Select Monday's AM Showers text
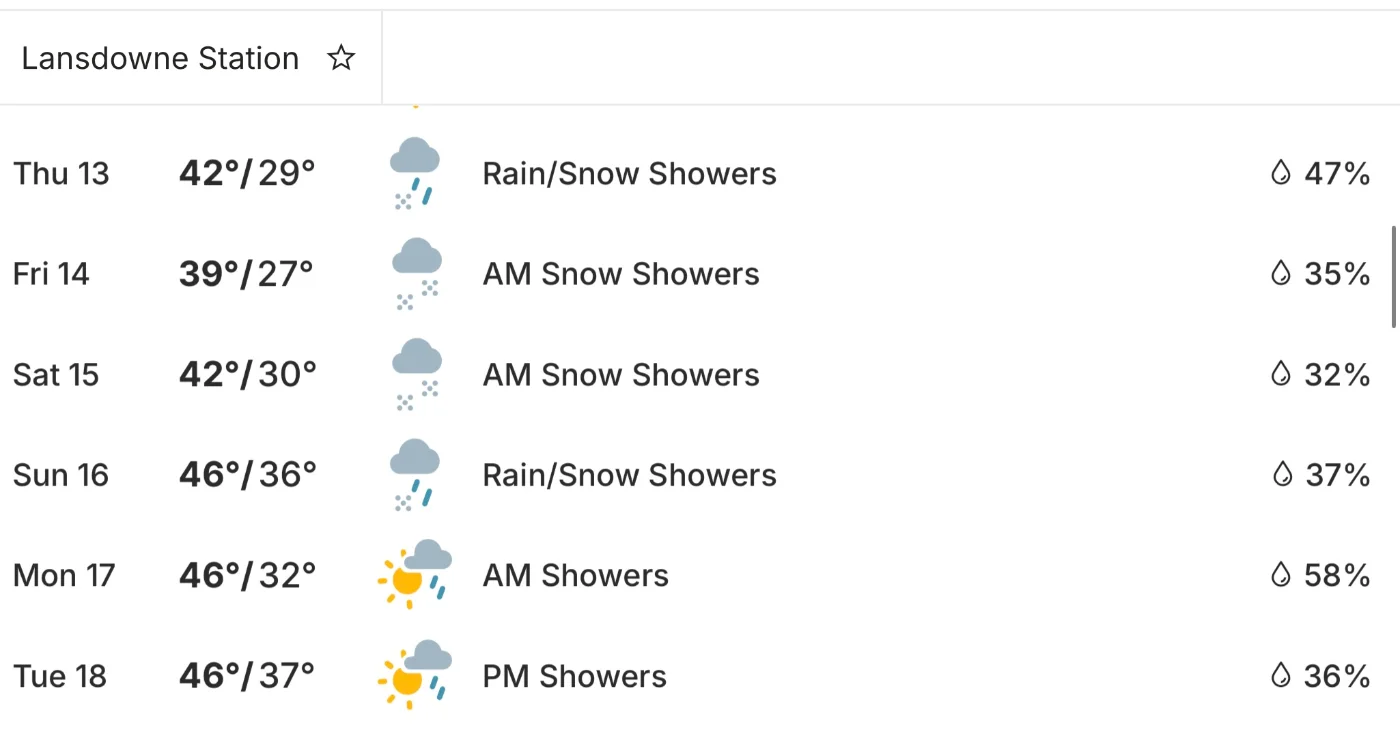Image resolution: width=1400 pixels, height=753 pixels. pos(575,576)
